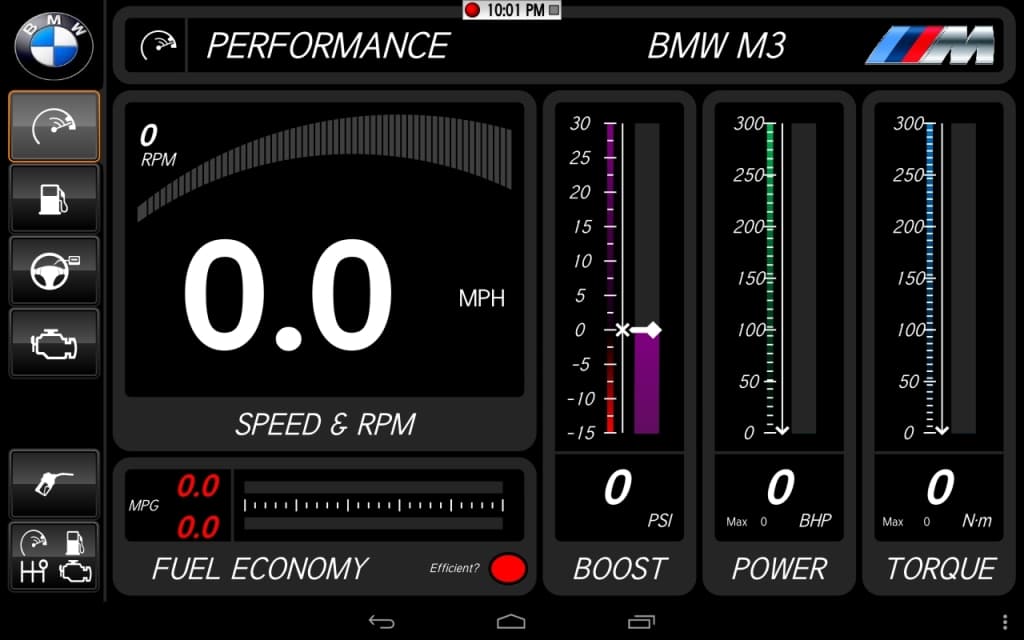Image resolution: width=1024 pixels, height=640 pixels.
Task: Click the BMW M logo badge
Action: point(930,45)
